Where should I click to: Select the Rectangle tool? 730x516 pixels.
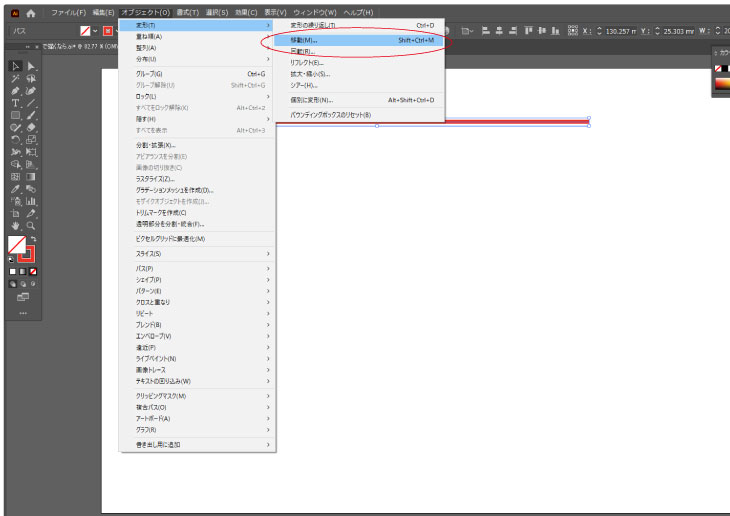coord(15,115)
